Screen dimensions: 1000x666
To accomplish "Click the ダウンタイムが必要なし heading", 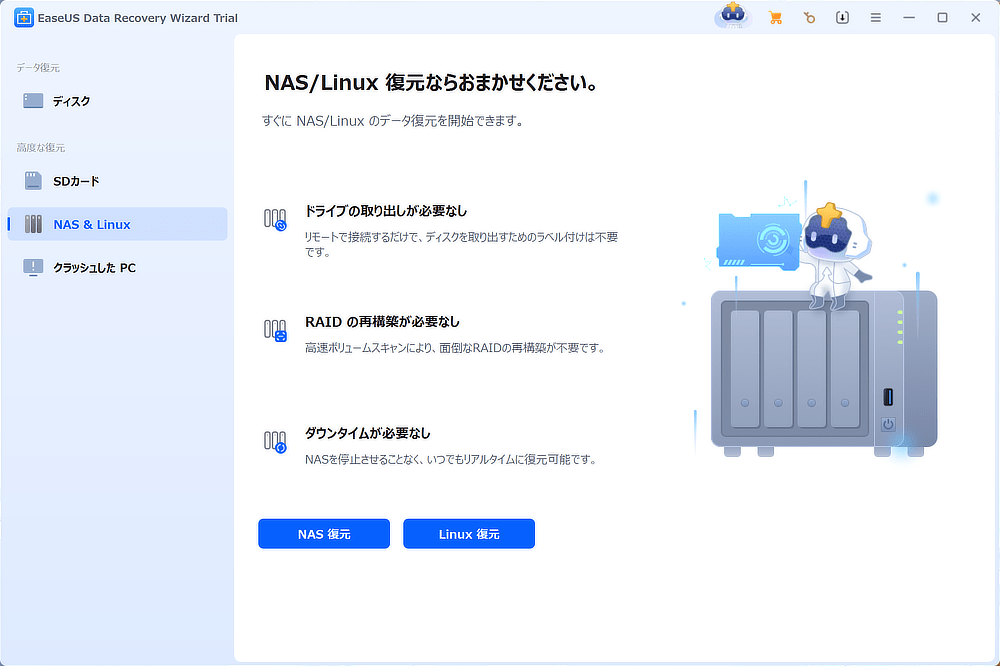I will (x=367, y=433).
